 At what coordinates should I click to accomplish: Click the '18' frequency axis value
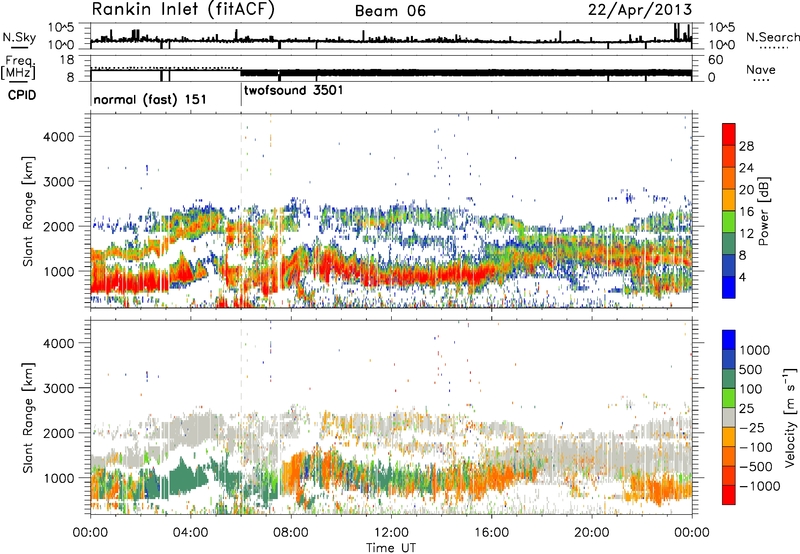[66, 60]
